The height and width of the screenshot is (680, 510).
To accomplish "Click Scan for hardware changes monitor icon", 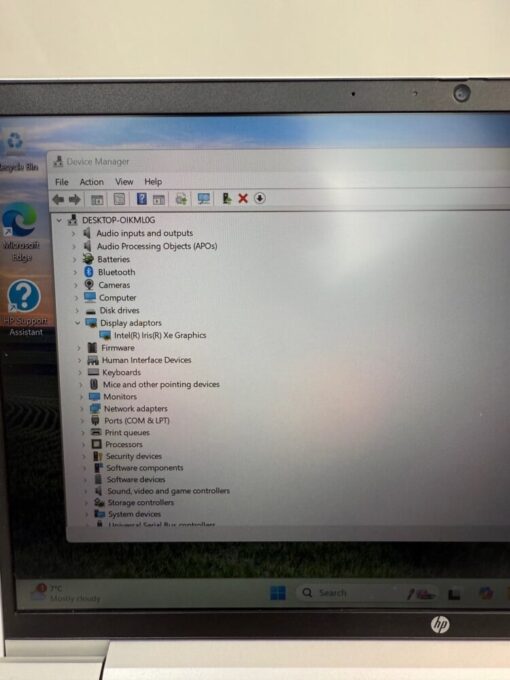I will [x=204, y=199].
